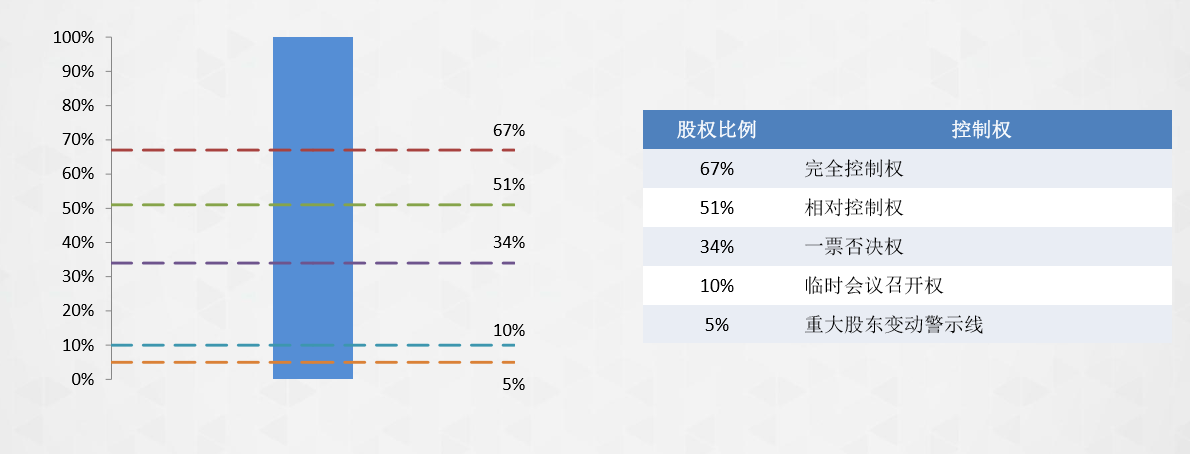Select the purple 34% dashed line
This screenshot has width=1190, height=454.
313,263
